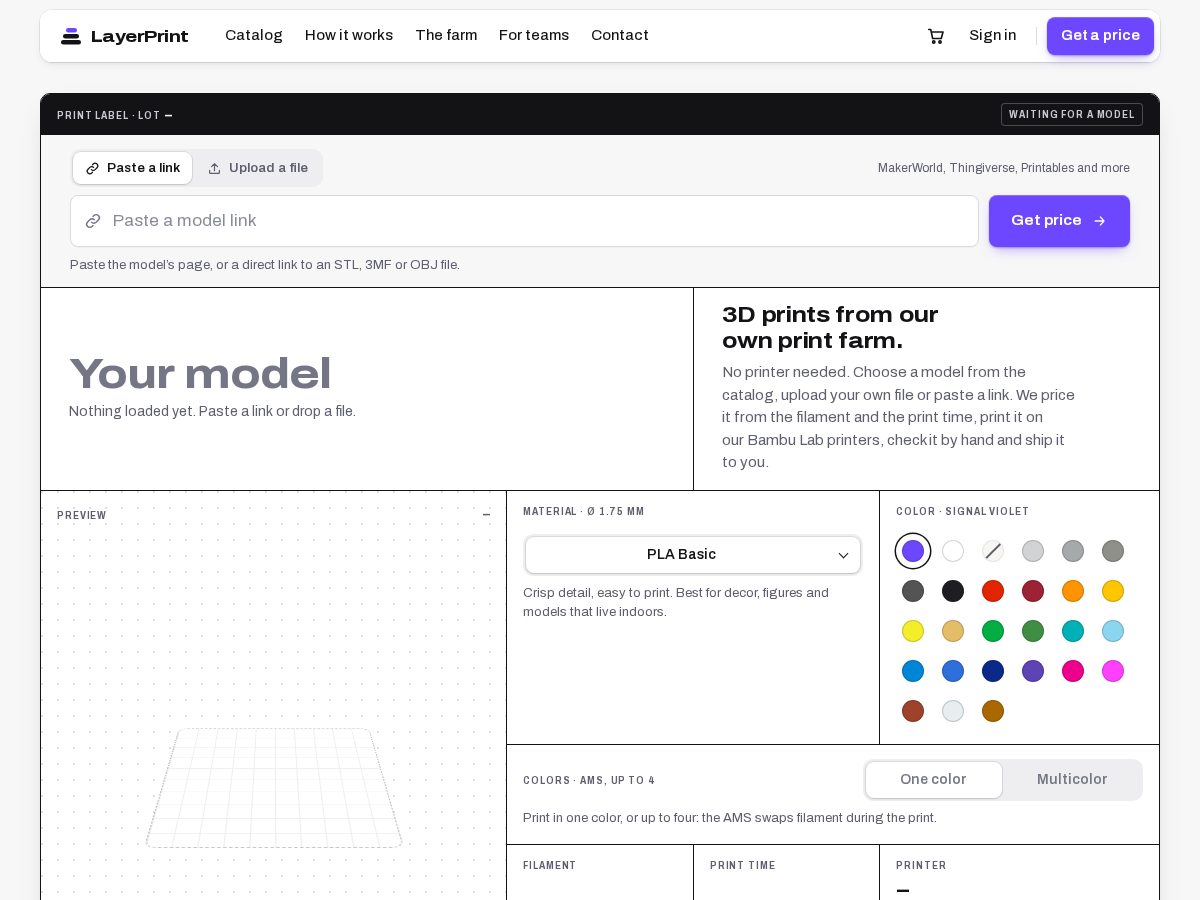1200x900 pixels.
Task: Click the PREVIEW label
Action: click(x=82, y=516)
